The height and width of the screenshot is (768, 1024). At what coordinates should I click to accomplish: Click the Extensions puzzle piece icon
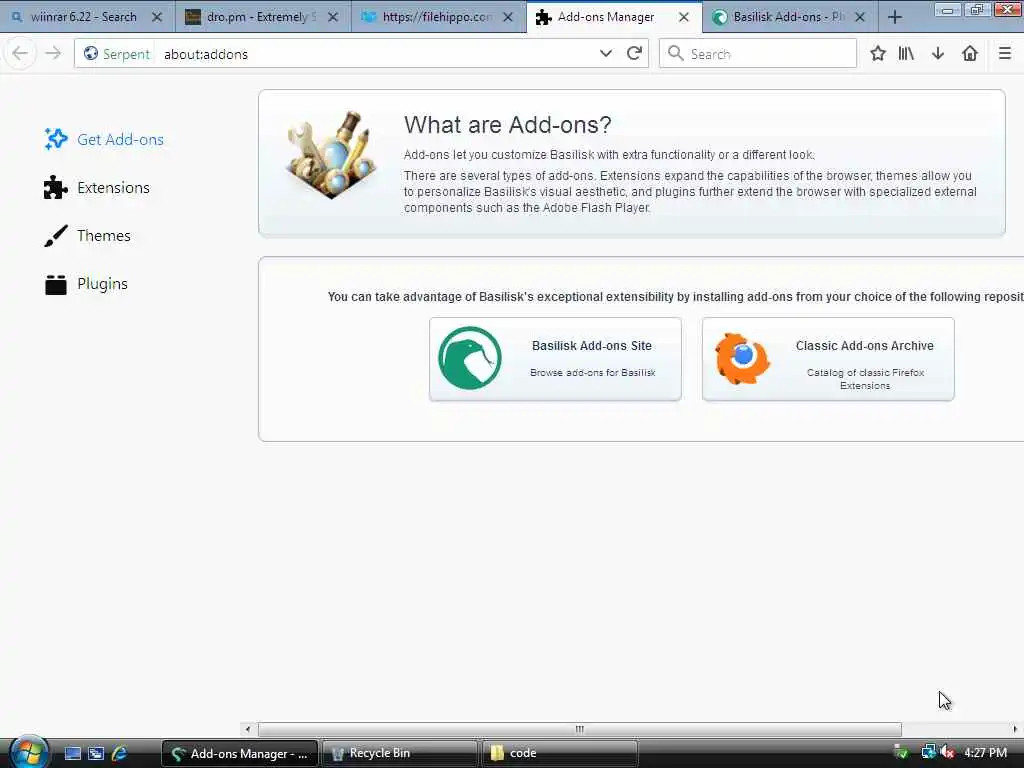(56, 187)
